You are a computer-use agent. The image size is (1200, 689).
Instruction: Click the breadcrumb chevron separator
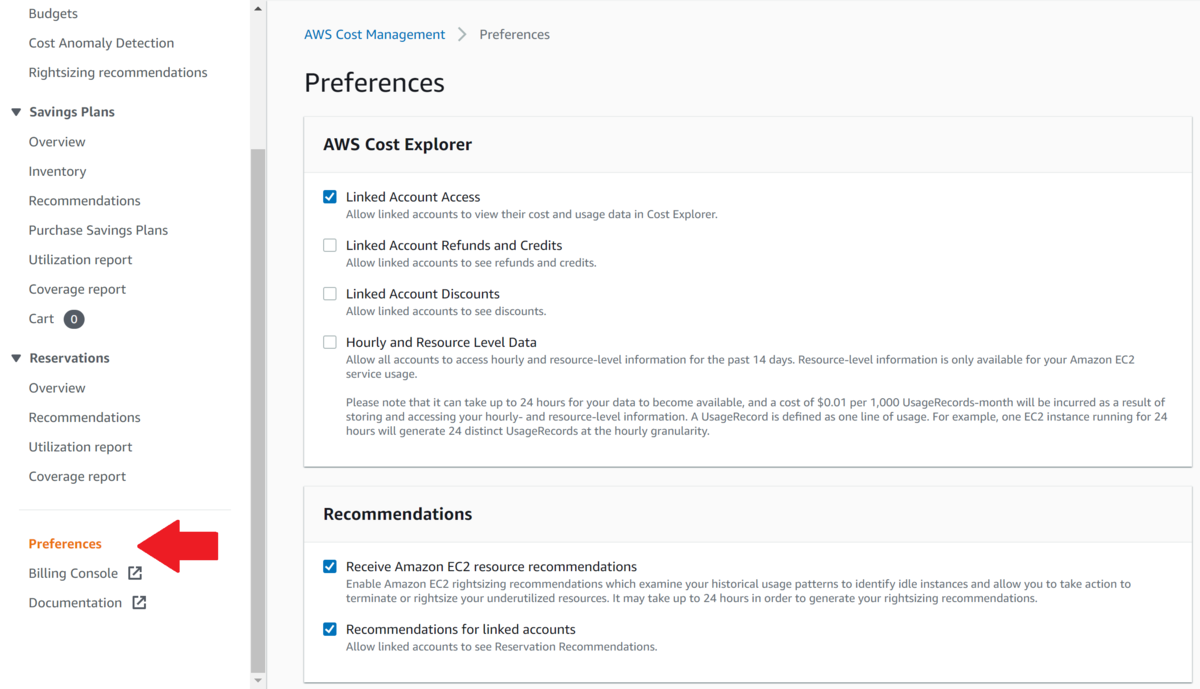(x=462, y=34)
